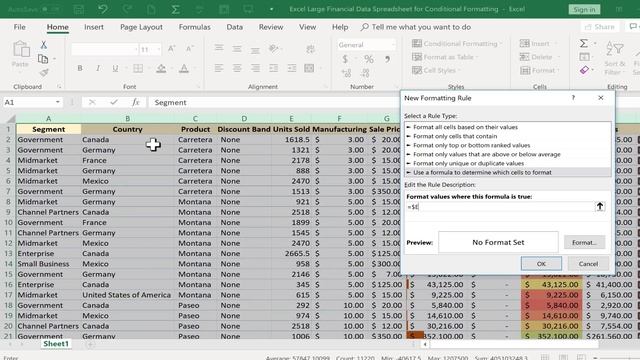
Task: Switch to the Insert tab
Action: pyautogui.click(x=94, y=27)
